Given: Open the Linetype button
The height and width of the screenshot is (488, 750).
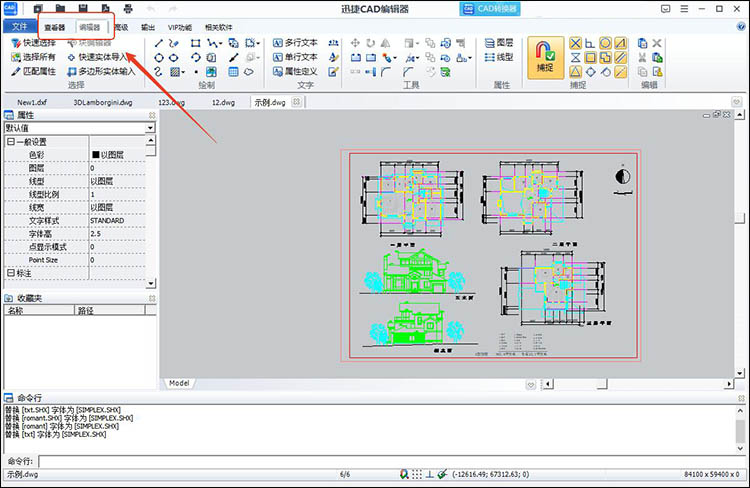Looking at the screenshot, I should click(499, 57).
